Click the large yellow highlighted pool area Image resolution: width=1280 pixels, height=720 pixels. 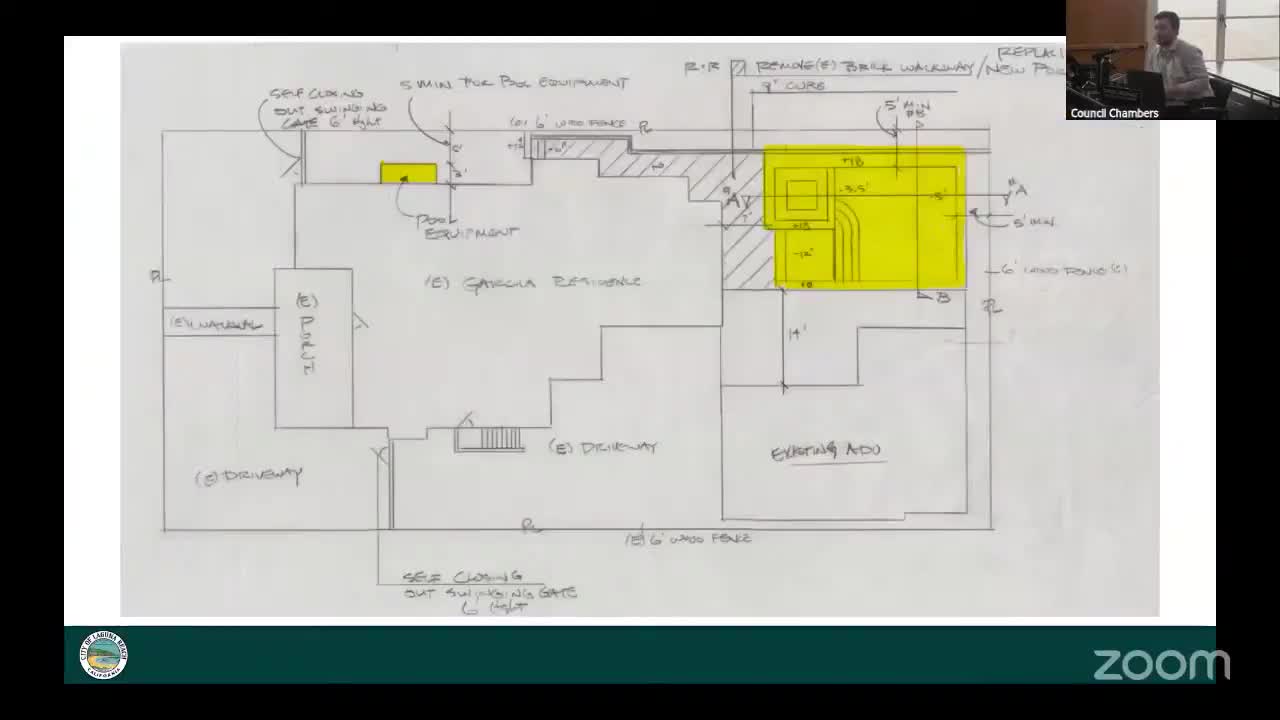point(865,218)
